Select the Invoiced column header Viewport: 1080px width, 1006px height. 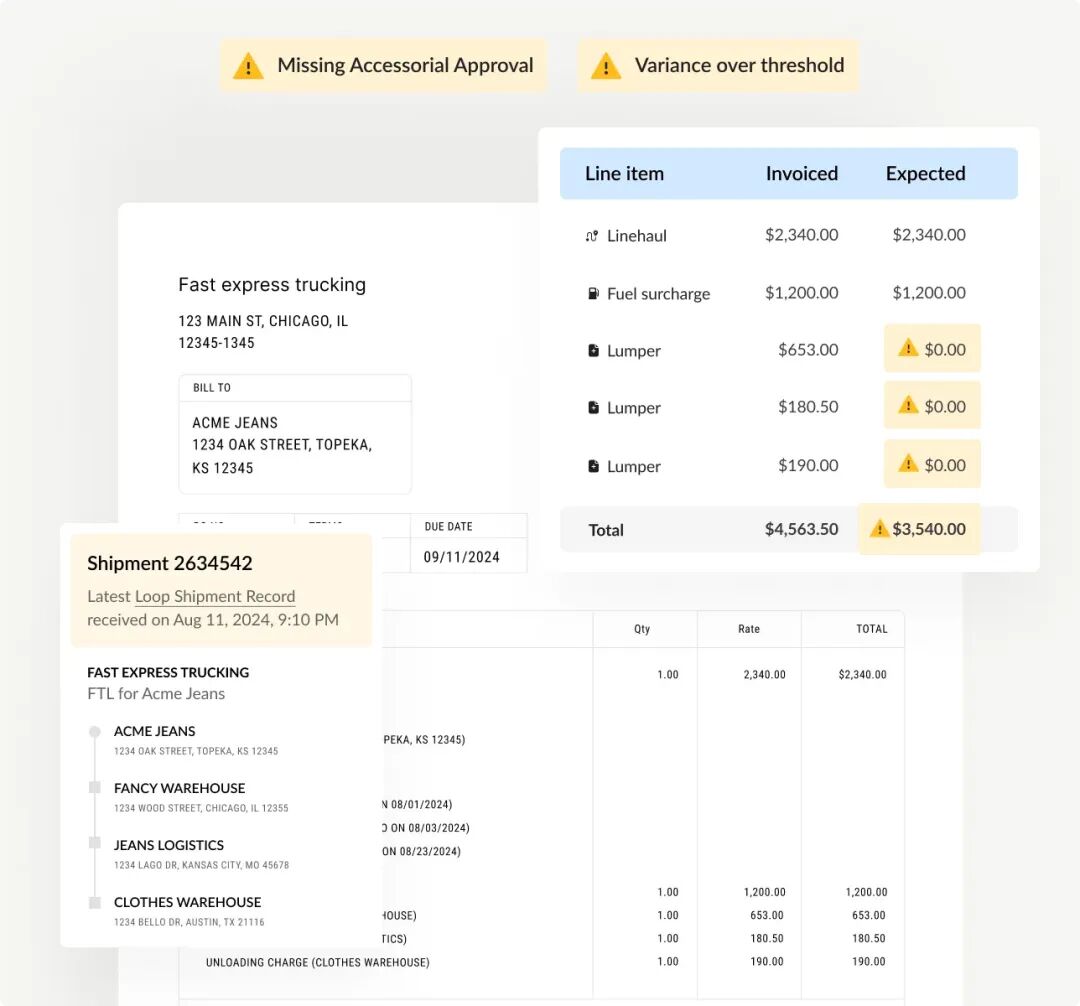[801, 174]
